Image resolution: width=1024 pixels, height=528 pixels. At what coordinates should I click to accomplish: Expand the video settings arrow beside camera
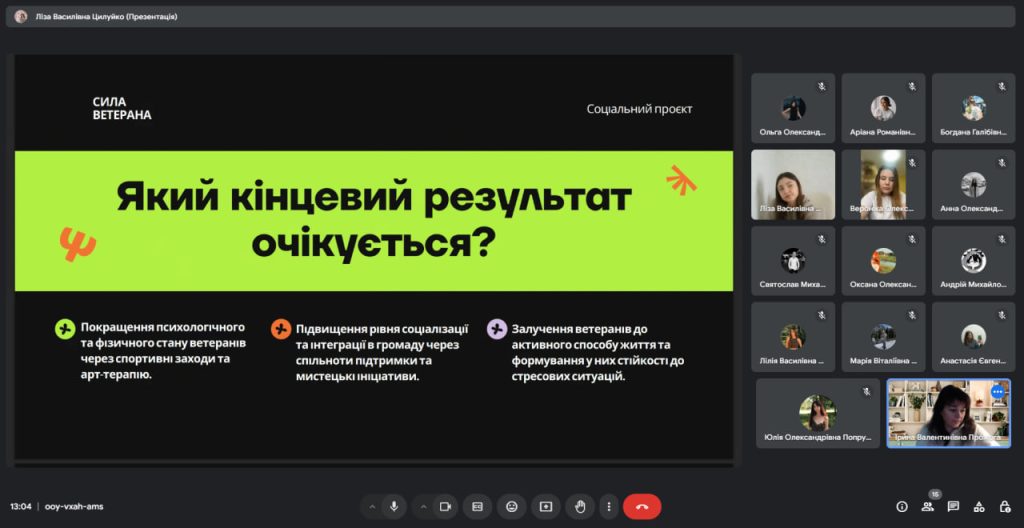coord(421,507)
